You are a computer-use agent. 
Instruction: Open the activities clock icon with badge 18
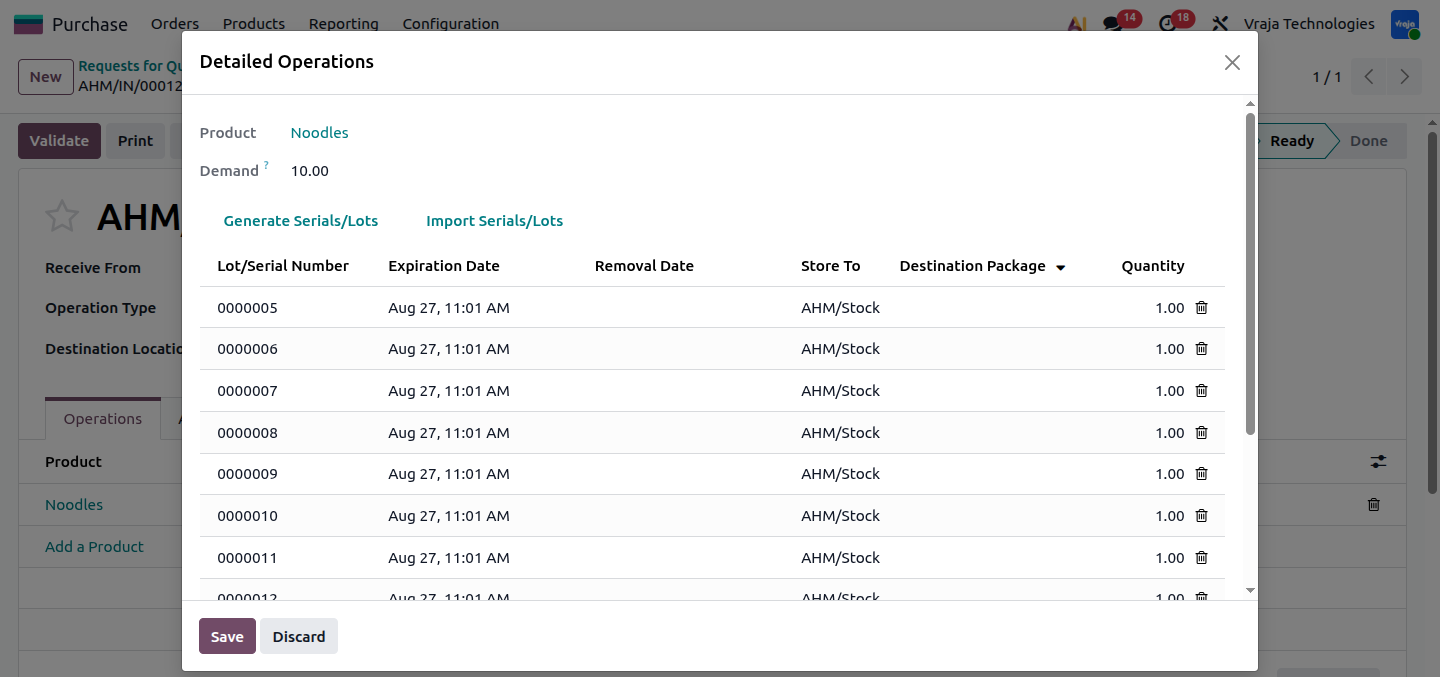pyautogui.click(x=1167, y=24)
